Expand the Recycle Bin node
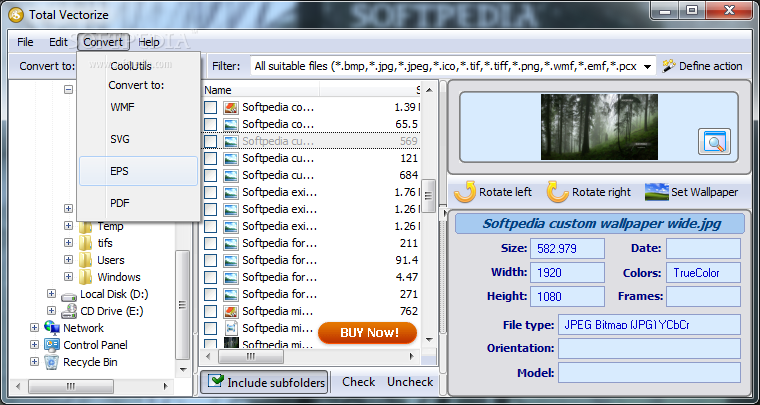Image resolution: width=760 pixels, height=405 pixels. [34, 362]
